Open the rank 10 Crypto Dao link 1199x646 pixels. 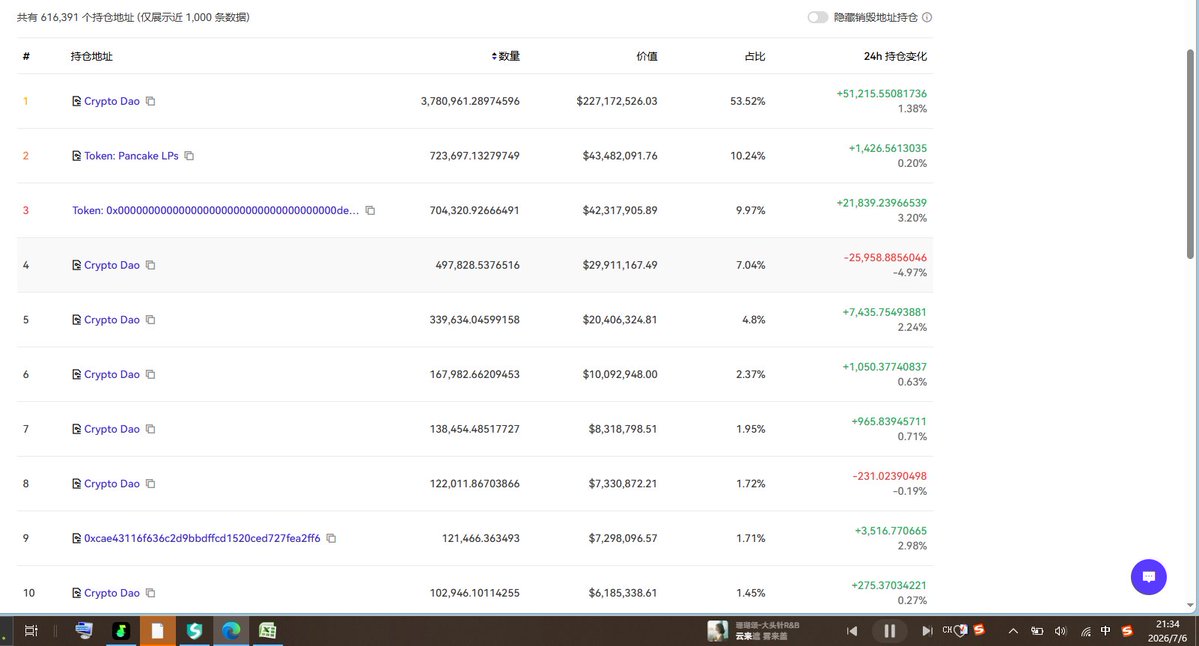point(112,592)
